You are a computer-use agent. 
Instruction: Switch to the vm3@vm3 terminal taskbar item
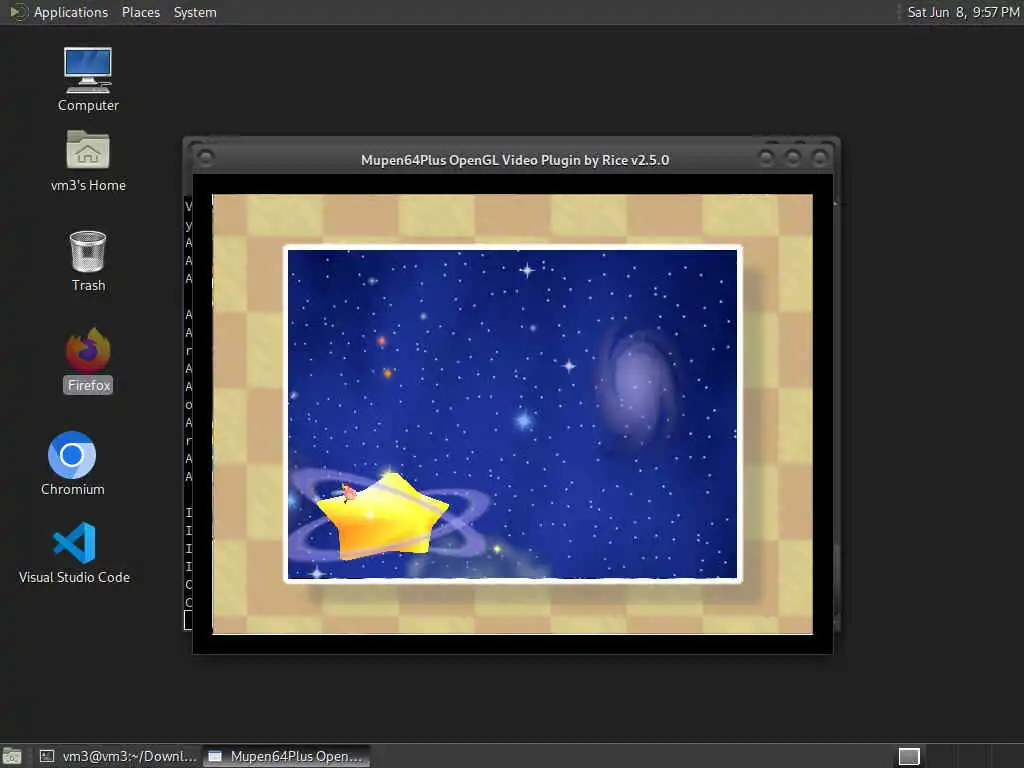pyautogui.click(x=118, y=756)
